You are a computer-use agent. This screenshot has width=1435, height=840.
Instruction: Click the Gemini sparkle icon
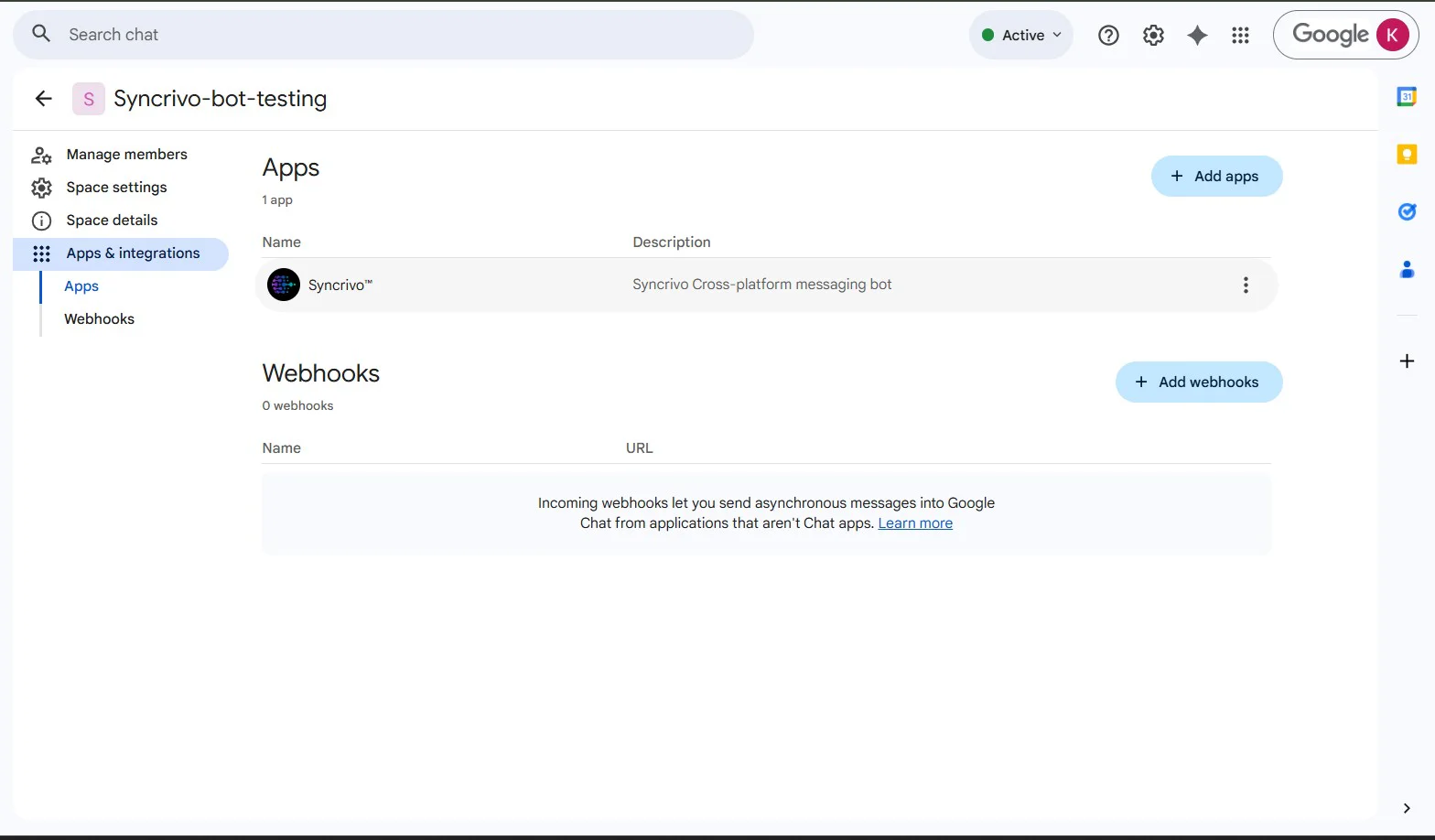(x=1197, y=35)
